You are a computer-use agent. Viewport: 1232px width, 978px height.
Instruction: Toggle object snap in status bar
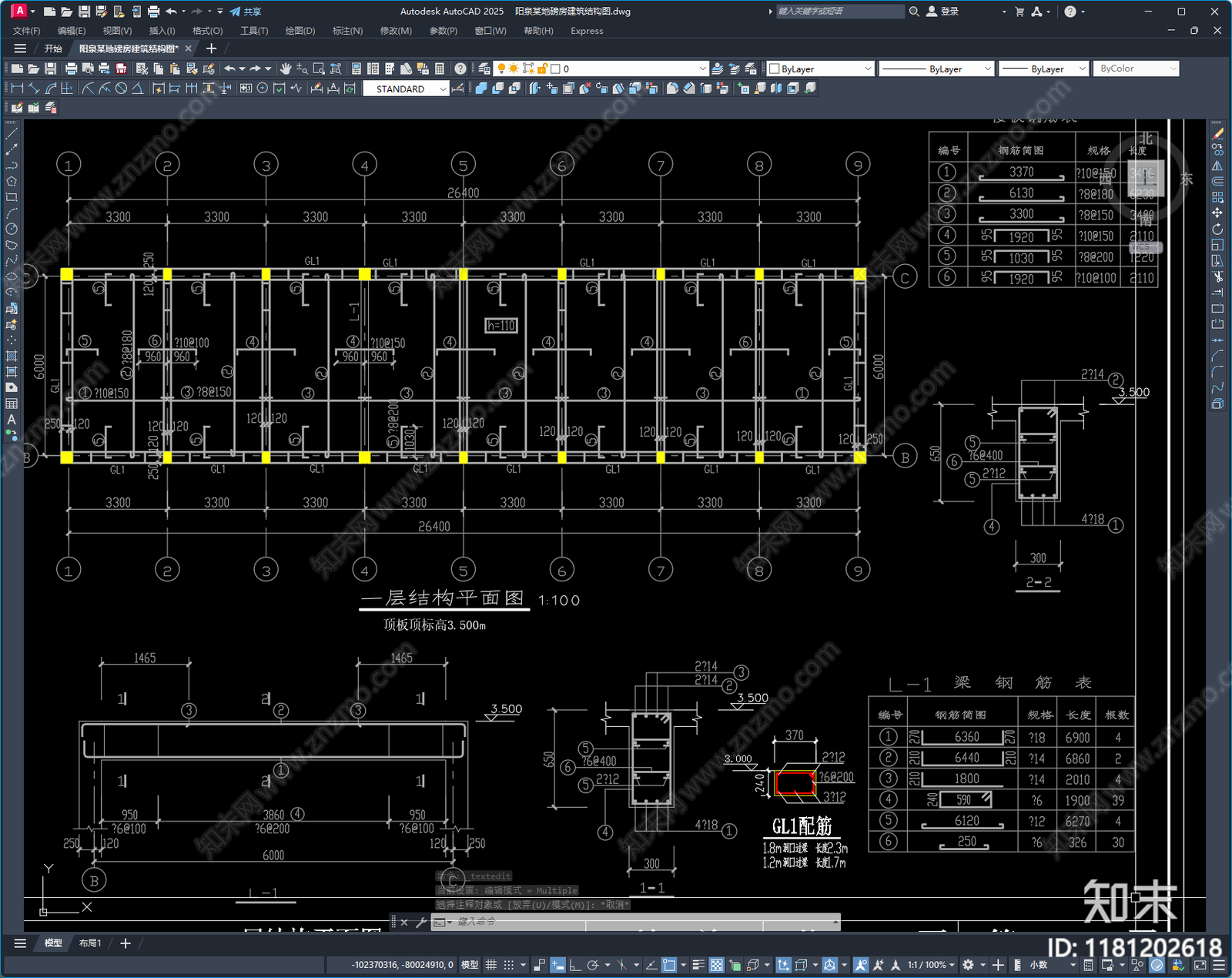point(669,965)
